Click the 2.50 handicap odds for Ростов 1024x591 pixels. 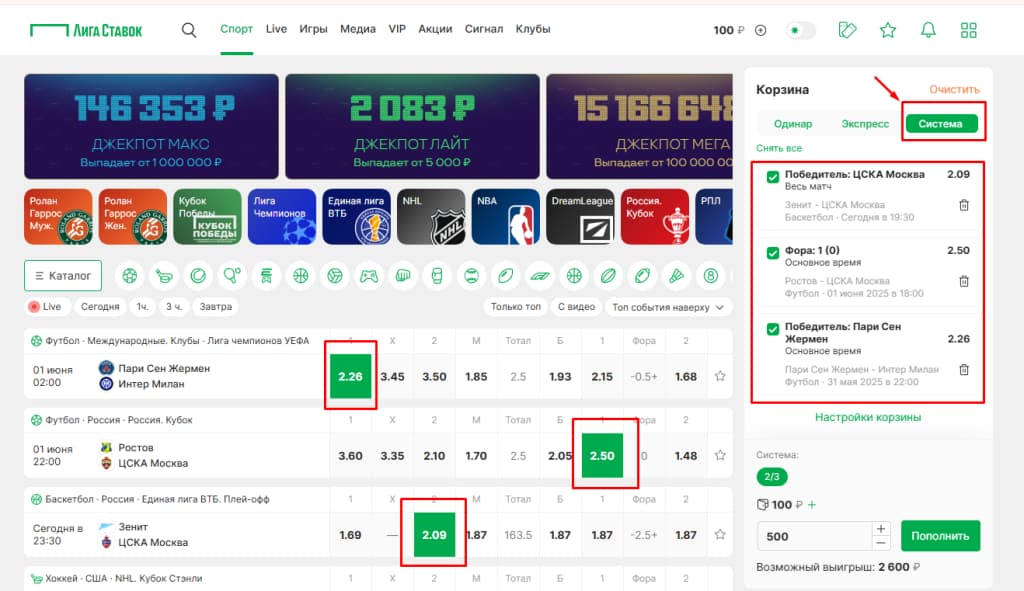pos(602,455)
